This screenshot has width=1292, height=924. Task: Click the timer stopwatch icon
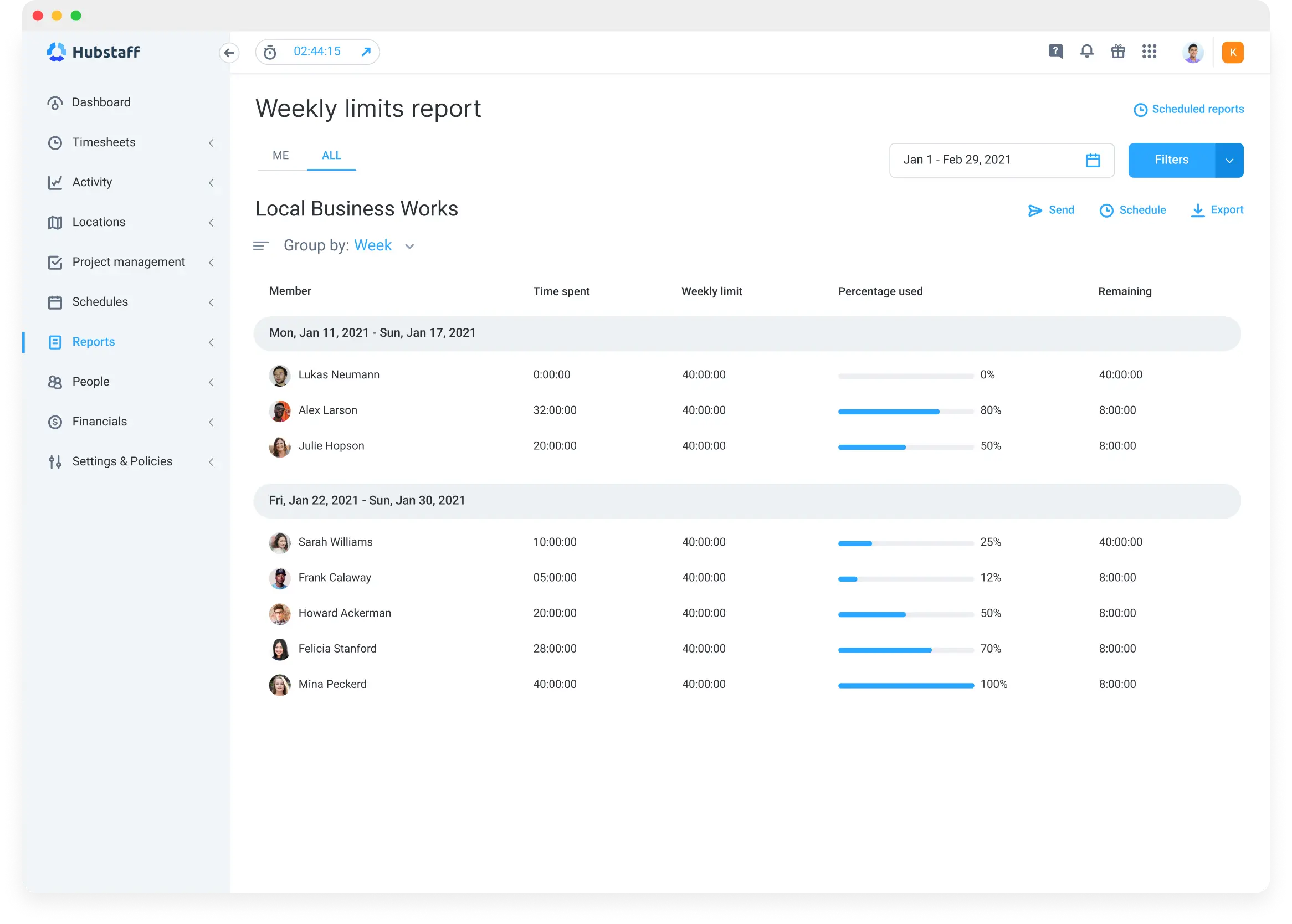pyautogui.click(x=270, y=51)
